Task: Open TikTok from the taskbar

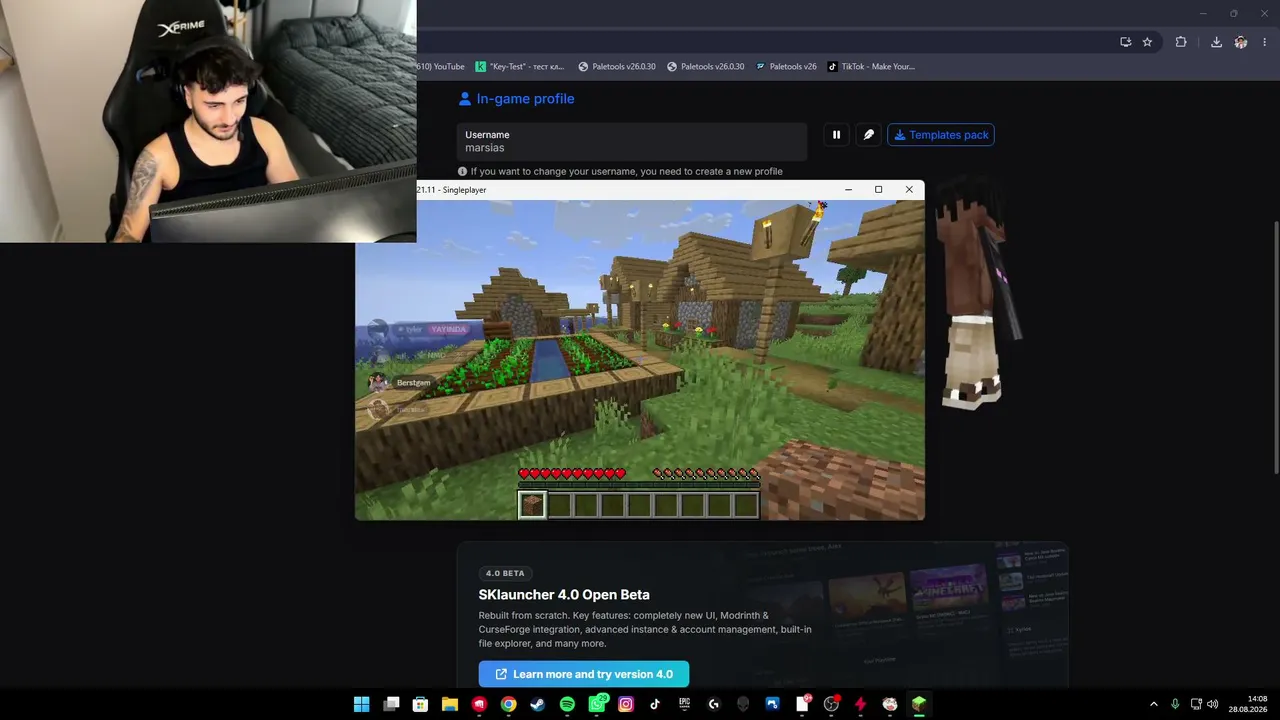Action: (x=655, y=704)
